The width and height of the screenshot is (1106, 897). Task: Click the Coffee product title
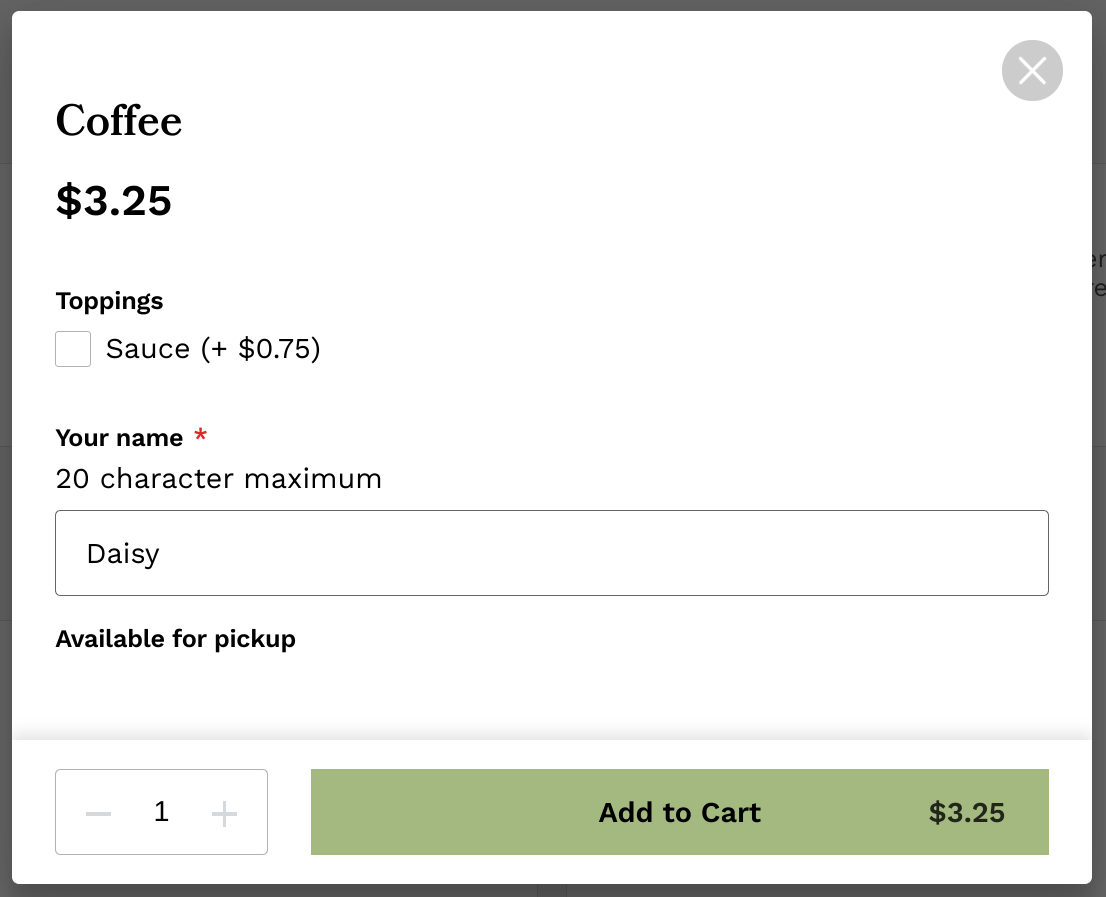[119, 122]
